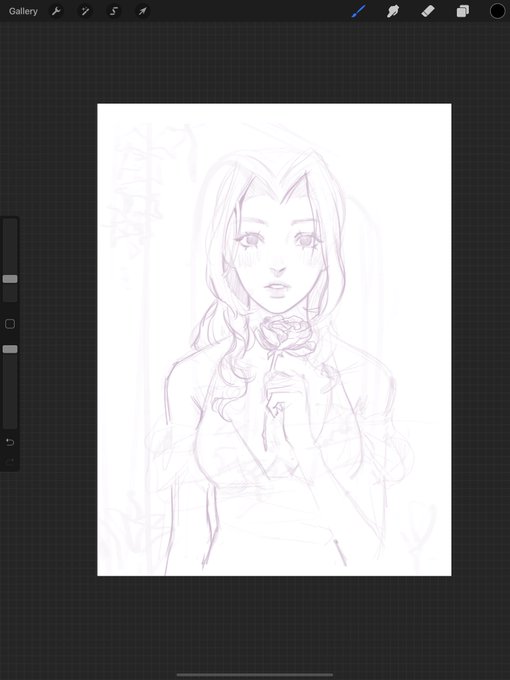Redo the last undone stroke
The width and height of the screenshot is (510, 680).
click(x=10, y=461)
